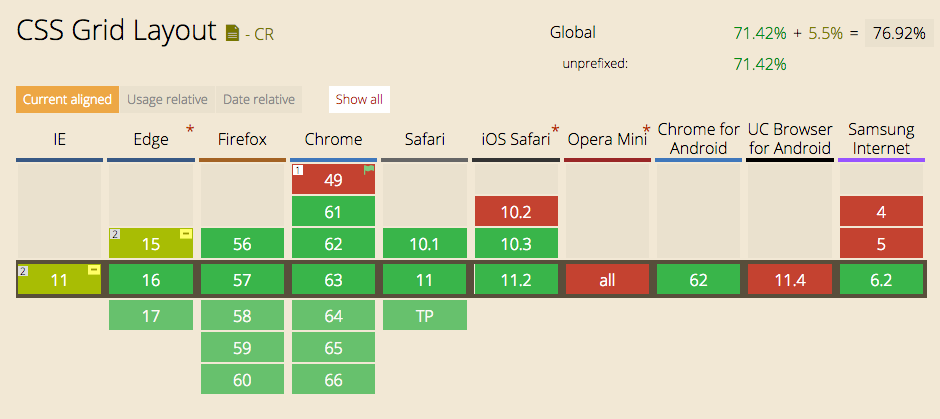Click the iOS Safari column header

point(516,140)
